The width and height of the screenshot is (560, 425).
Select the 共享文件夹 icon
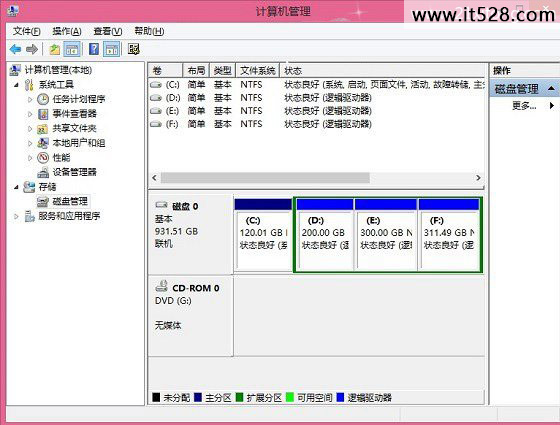pos(43,129)
